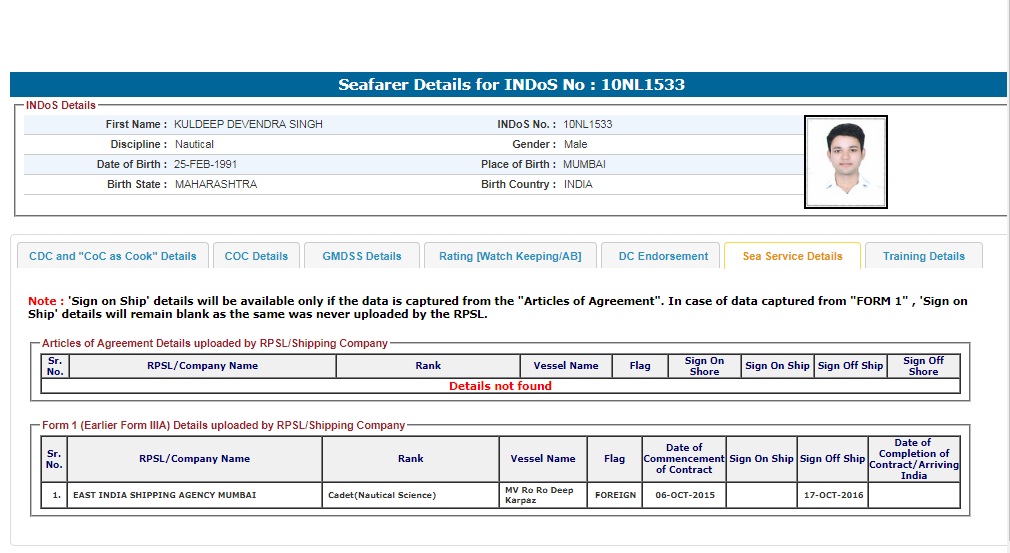Select the name KULDEEP DEVENDRA SINGH
Image resolution: width=1010 pixels, height=553 pixels.
(248, 125)
